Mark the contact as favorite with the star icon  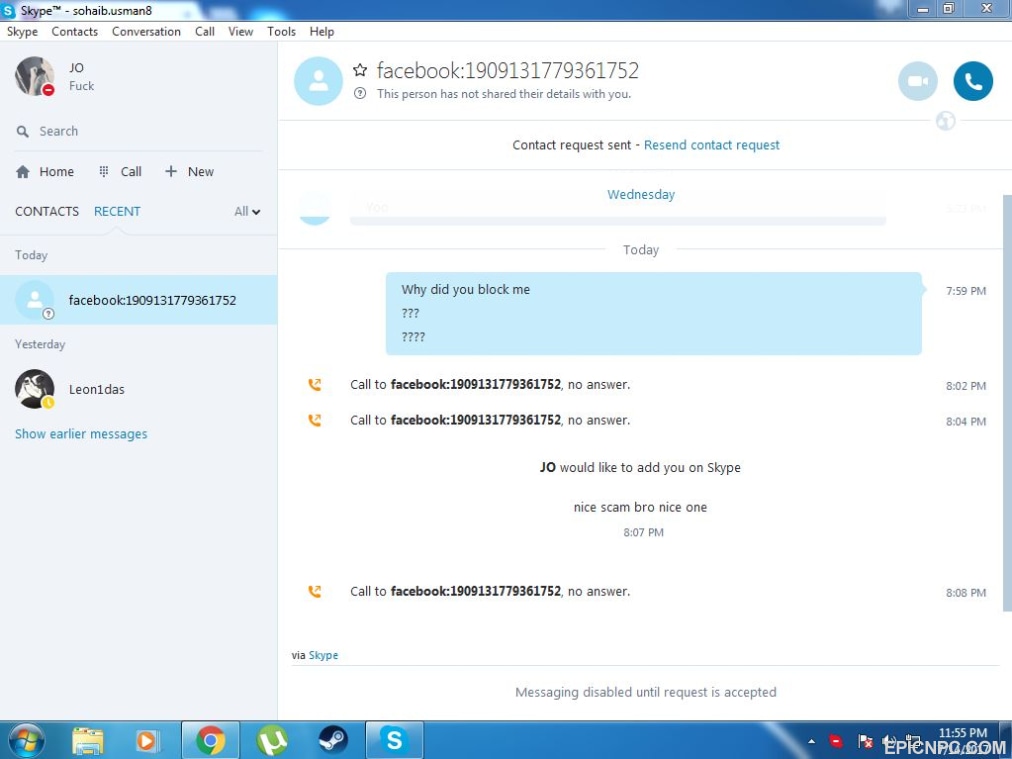click(x=360, y=70)
